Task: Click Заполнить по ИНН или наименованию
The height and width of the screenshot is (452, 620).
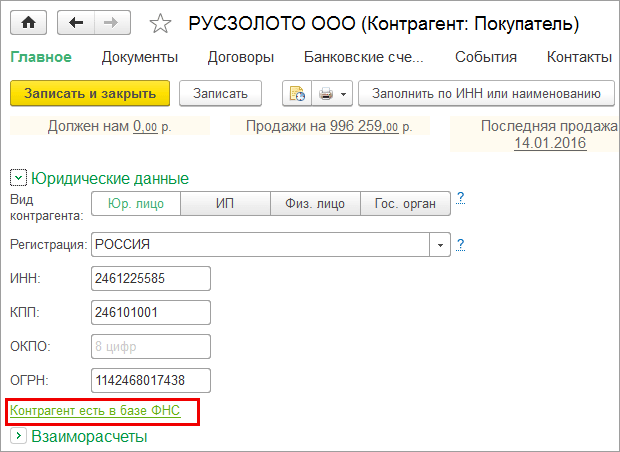Action: 486,94
